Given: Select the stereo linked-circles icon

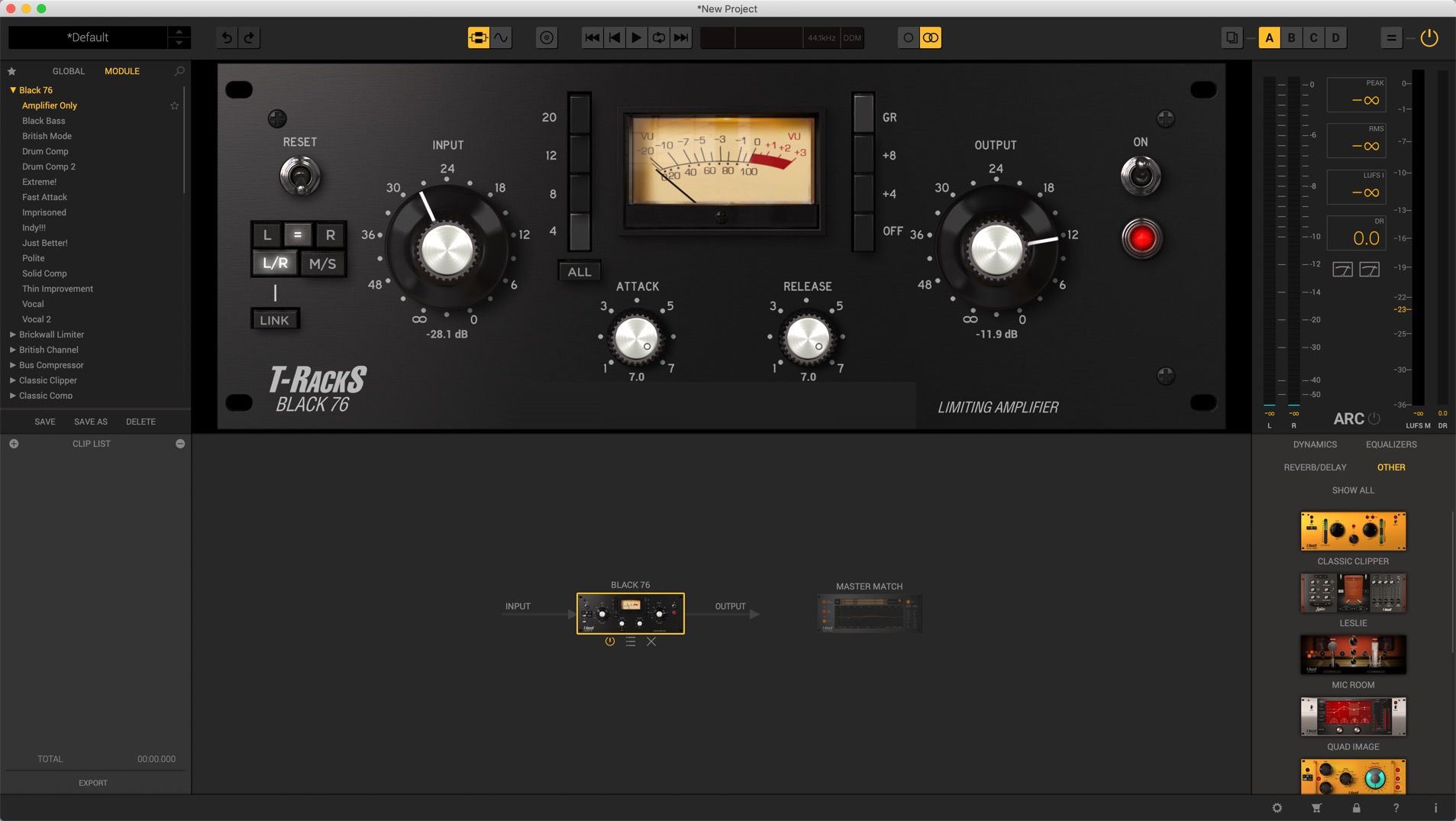Looking at the screenshot, I should tap(930, 37).
